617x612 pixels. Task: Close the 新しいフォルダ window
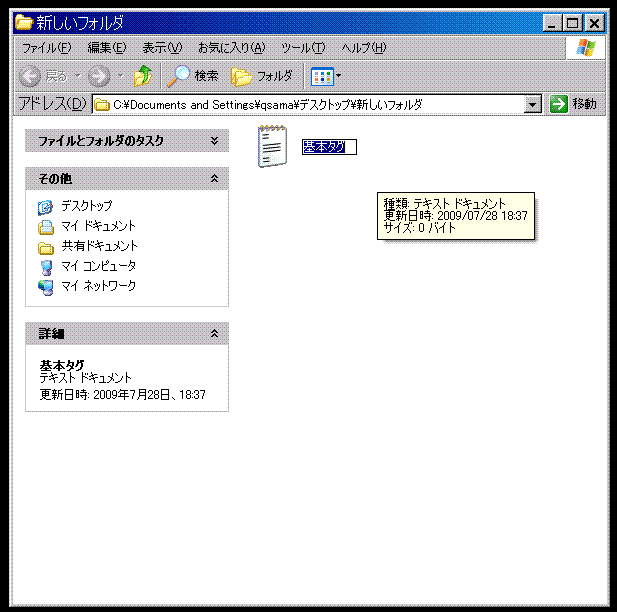pyautogui.click(x=595, y=23)
